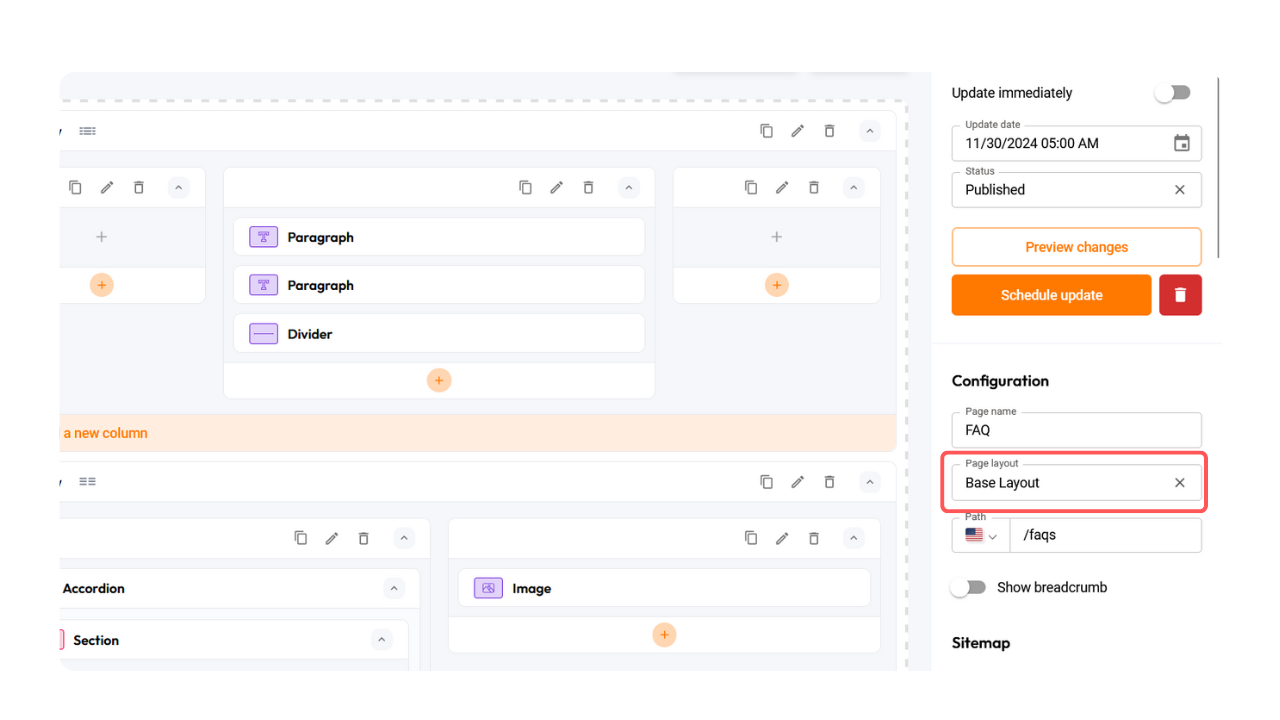Click the Page name input field

pyautogui.click(x=1076, y=430)
